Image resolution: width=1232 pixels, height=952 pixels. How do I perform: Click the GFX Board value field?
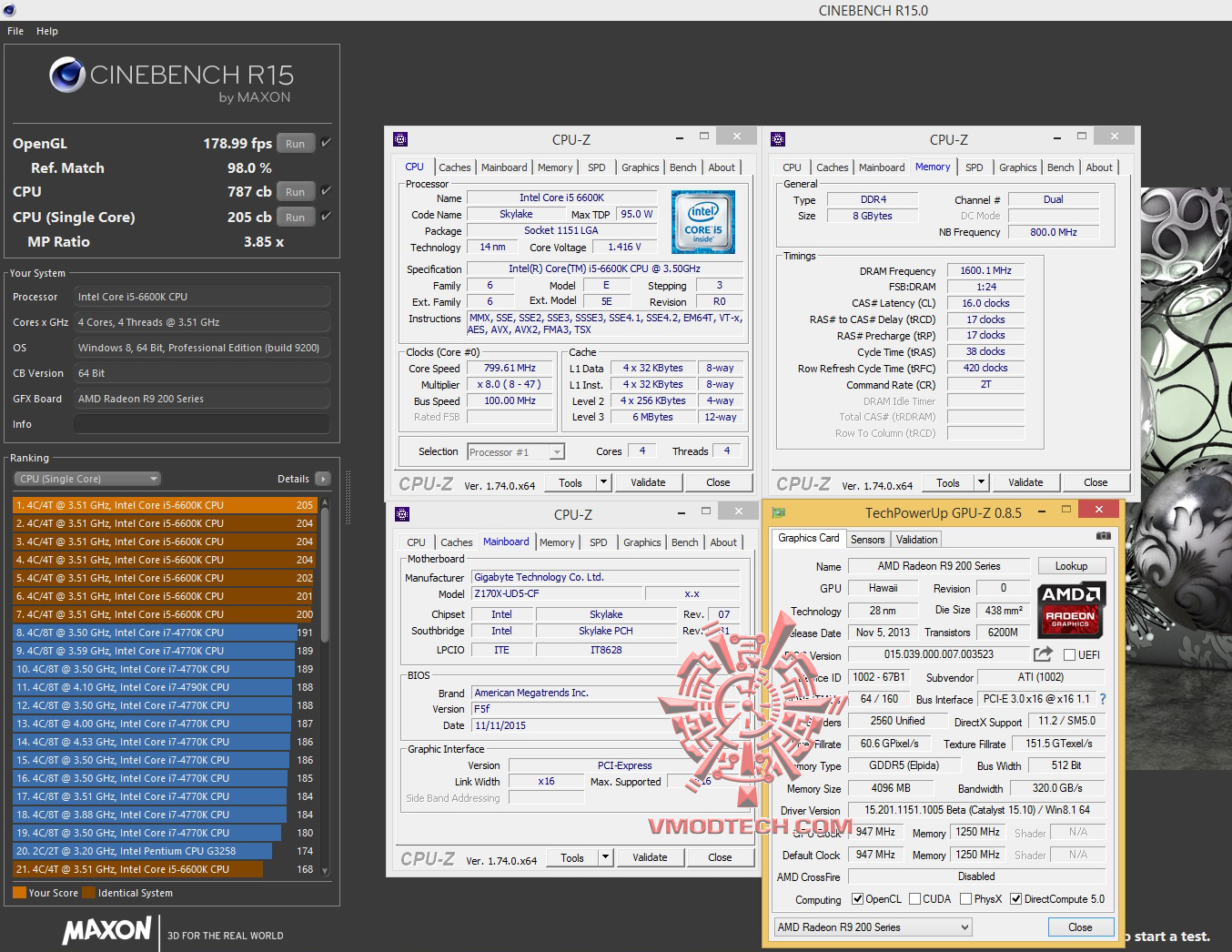click(202, 399)
